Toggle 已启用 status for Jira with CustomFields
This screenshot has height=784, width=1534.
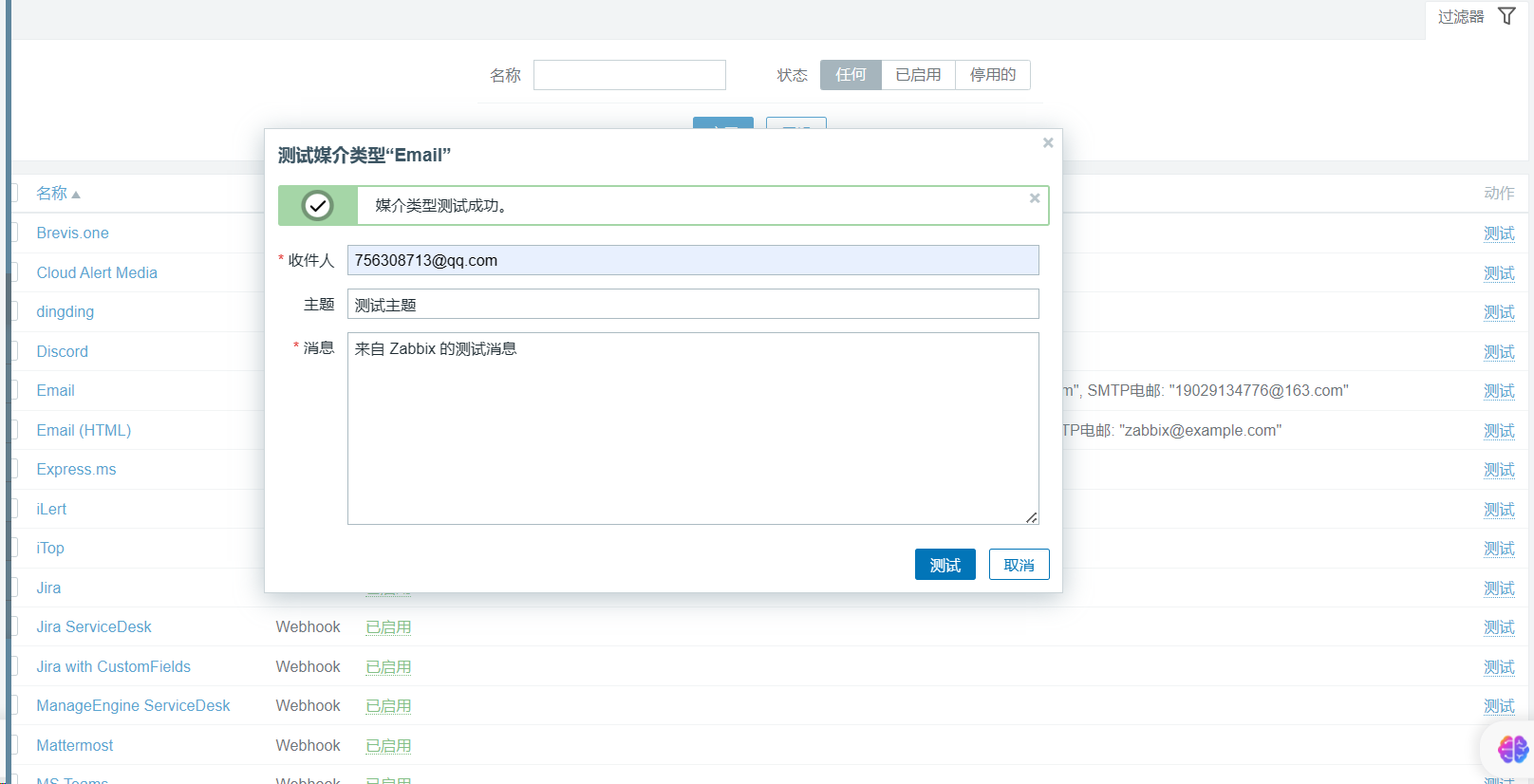click(x=388, y=667)
